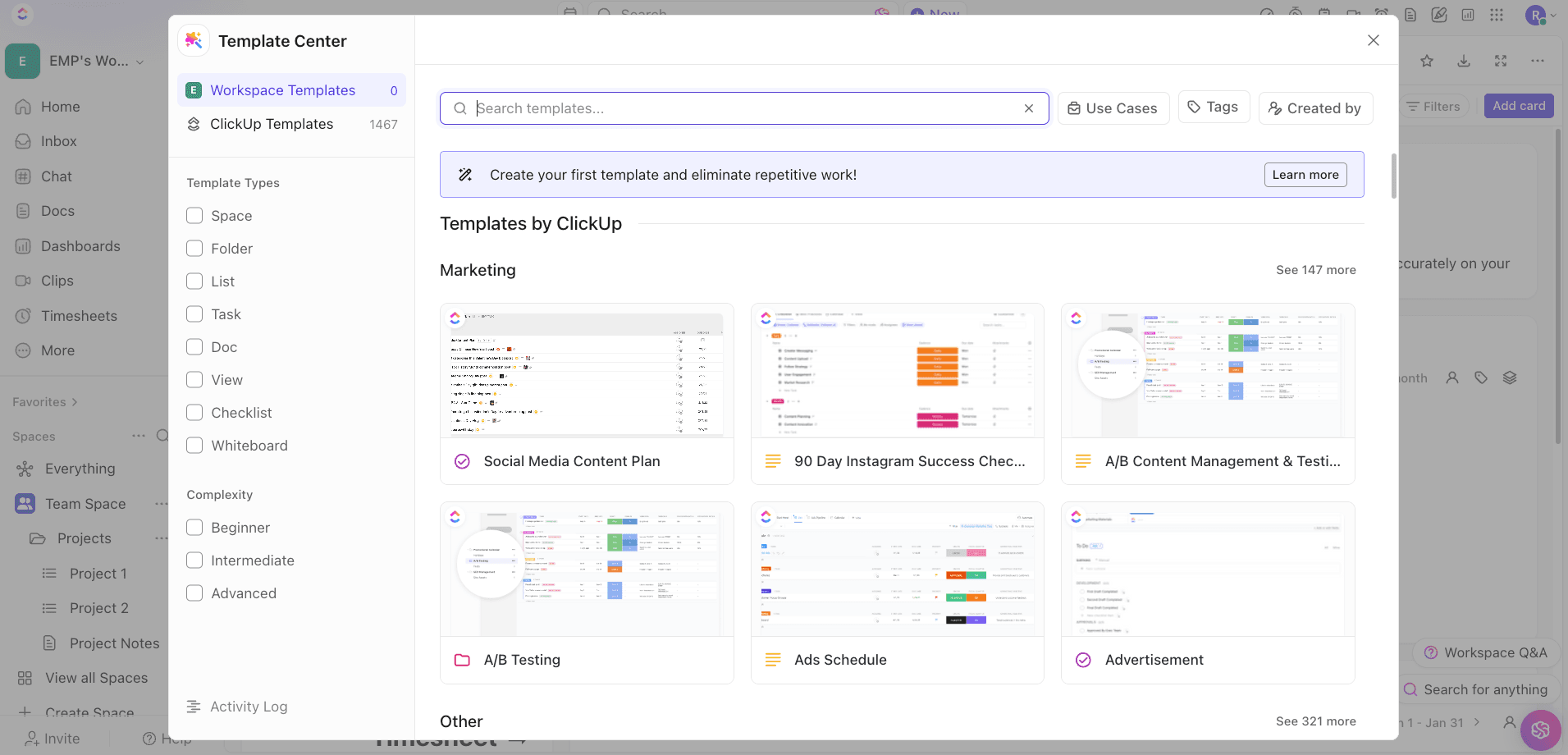Open Team Space in sidebar
This screenshot has height=755, width=1568.
(x=85, y=504)
